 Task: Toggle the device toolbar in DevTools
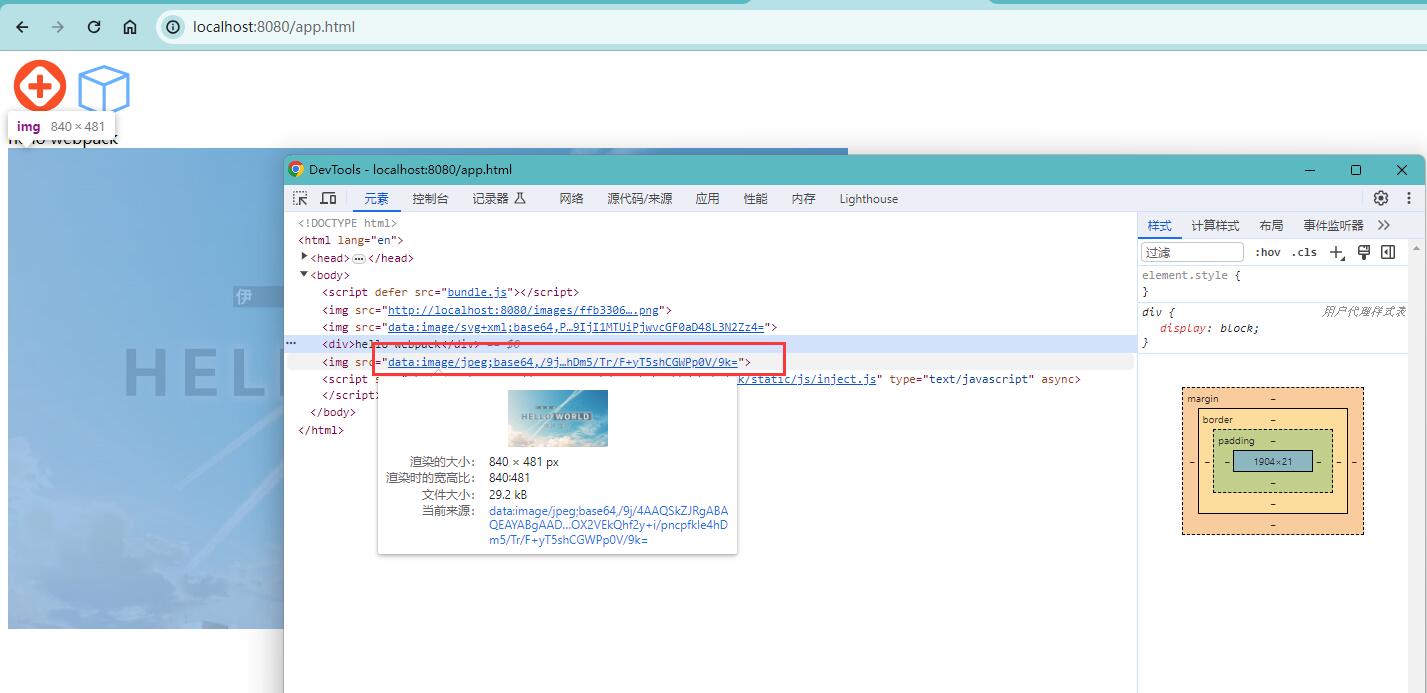328,198
